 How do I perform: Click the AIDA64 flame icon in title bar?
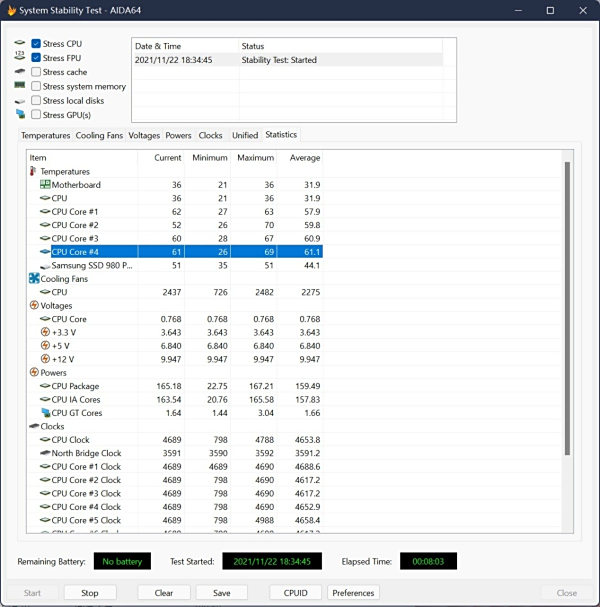click(x=11, y=10)
